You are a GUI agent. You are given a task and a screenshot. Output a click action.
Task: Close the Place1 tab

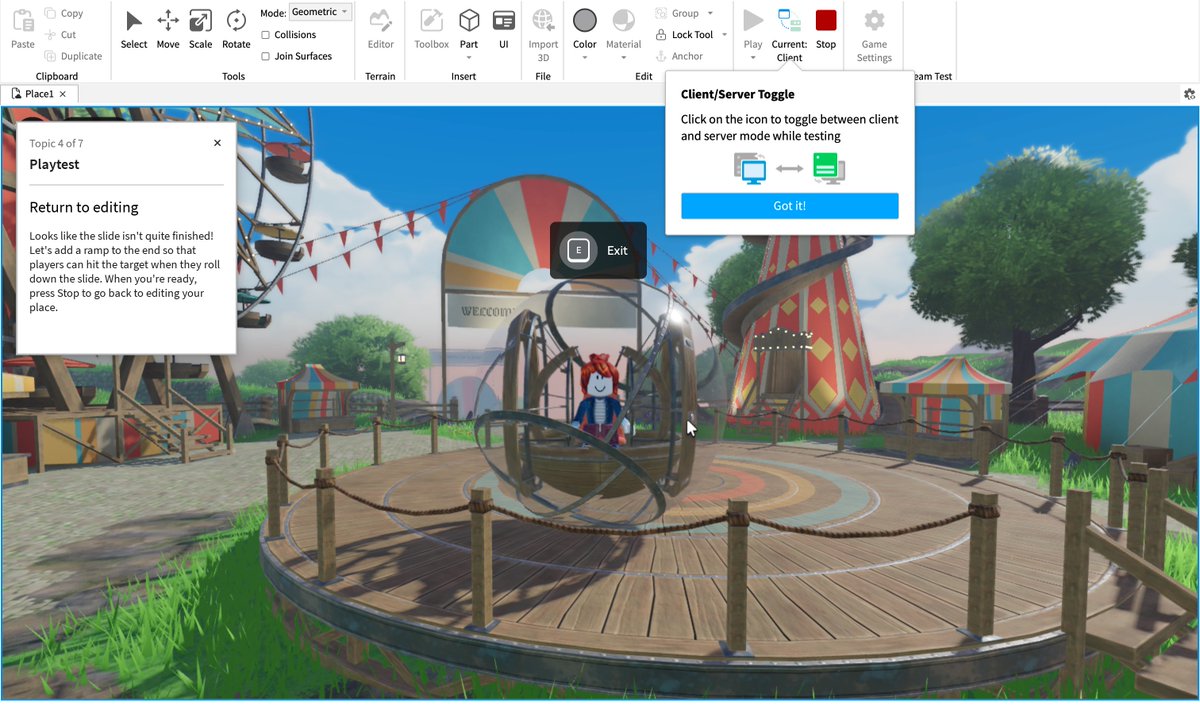click(x=62, y=94)
